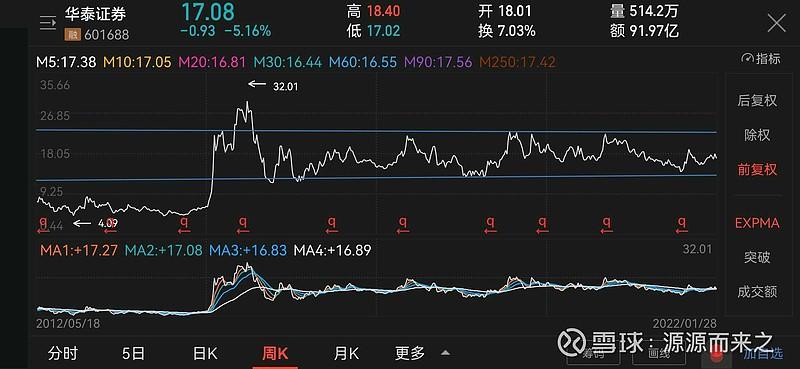Image resolution: width=800 pixels, height=369 pixels.
Task: Tap the 26.85 price axis label
Action: (x=55, y=116)
